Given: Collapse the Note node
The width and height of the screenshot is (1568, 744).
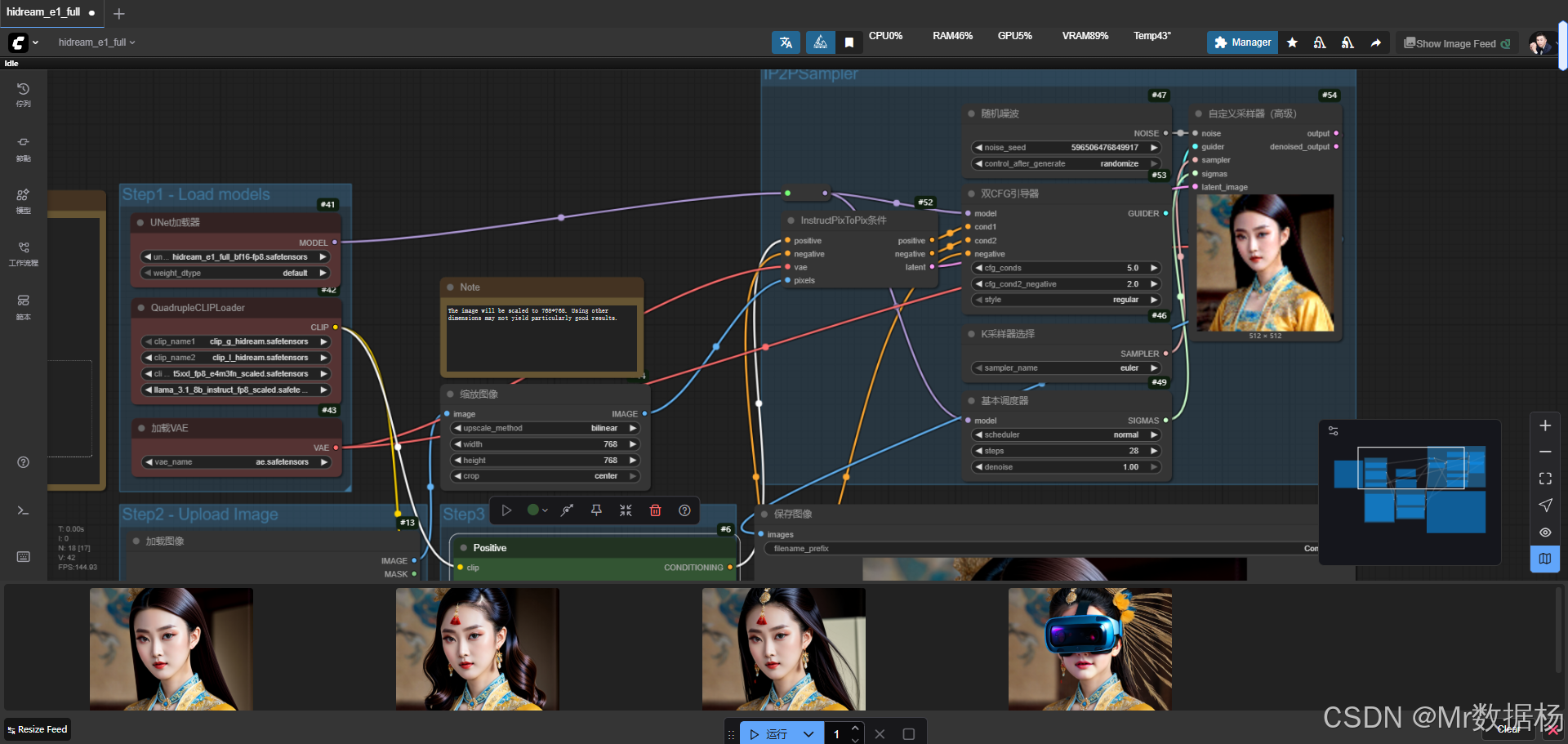Looking at the screenshot, I should tap(450, 287).
